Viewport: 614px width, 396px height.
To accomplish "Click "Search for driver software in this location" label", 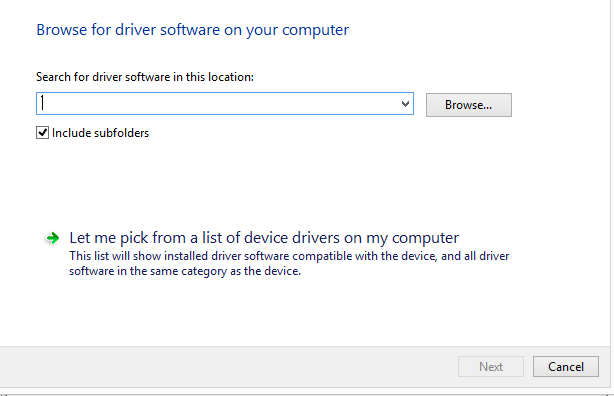I will (145, 77).
